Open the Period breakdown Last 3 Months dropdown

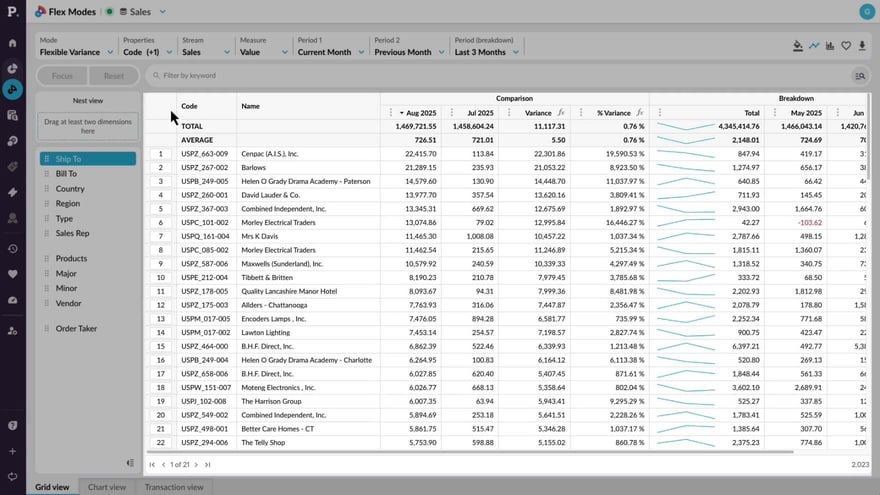(x=485, y=52)
